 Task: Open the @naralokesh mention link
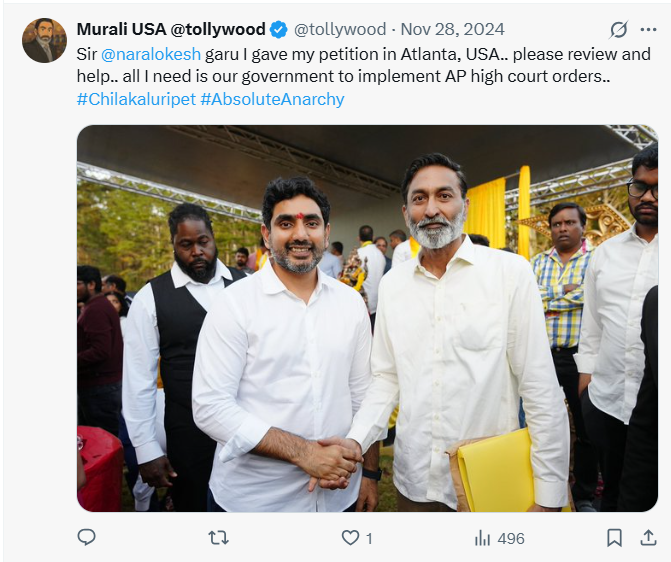point(151,54)
